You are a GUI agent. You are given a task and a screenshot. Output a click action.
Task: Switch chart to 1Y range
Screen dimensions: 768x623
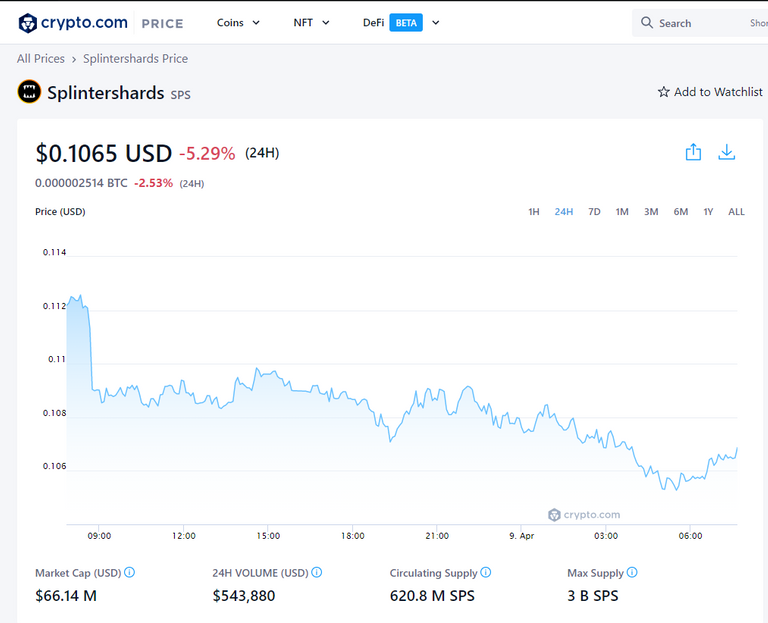click(708, 212)
